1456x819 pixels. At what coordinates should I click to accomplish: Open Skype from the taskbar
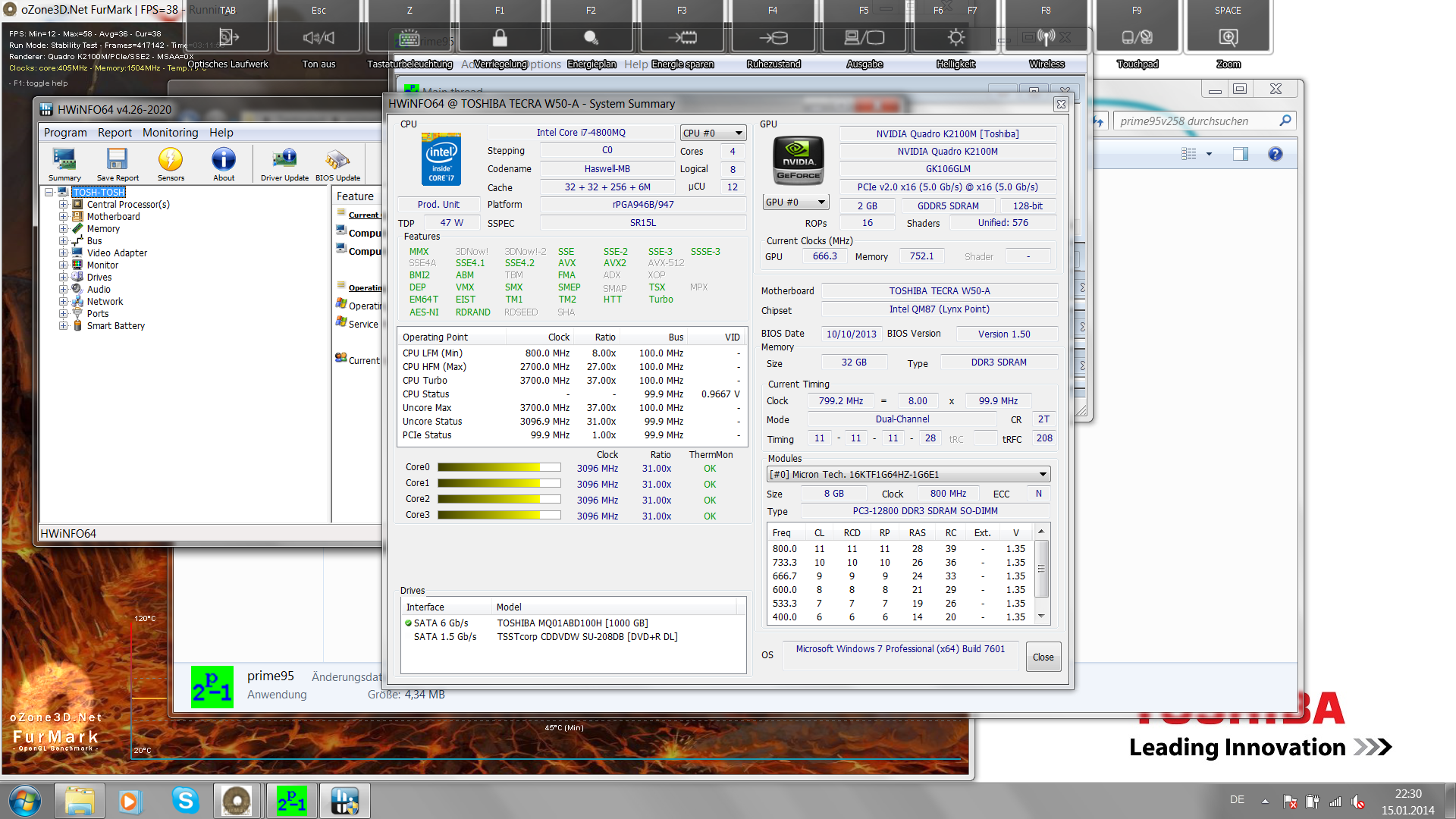click(185, 801)
